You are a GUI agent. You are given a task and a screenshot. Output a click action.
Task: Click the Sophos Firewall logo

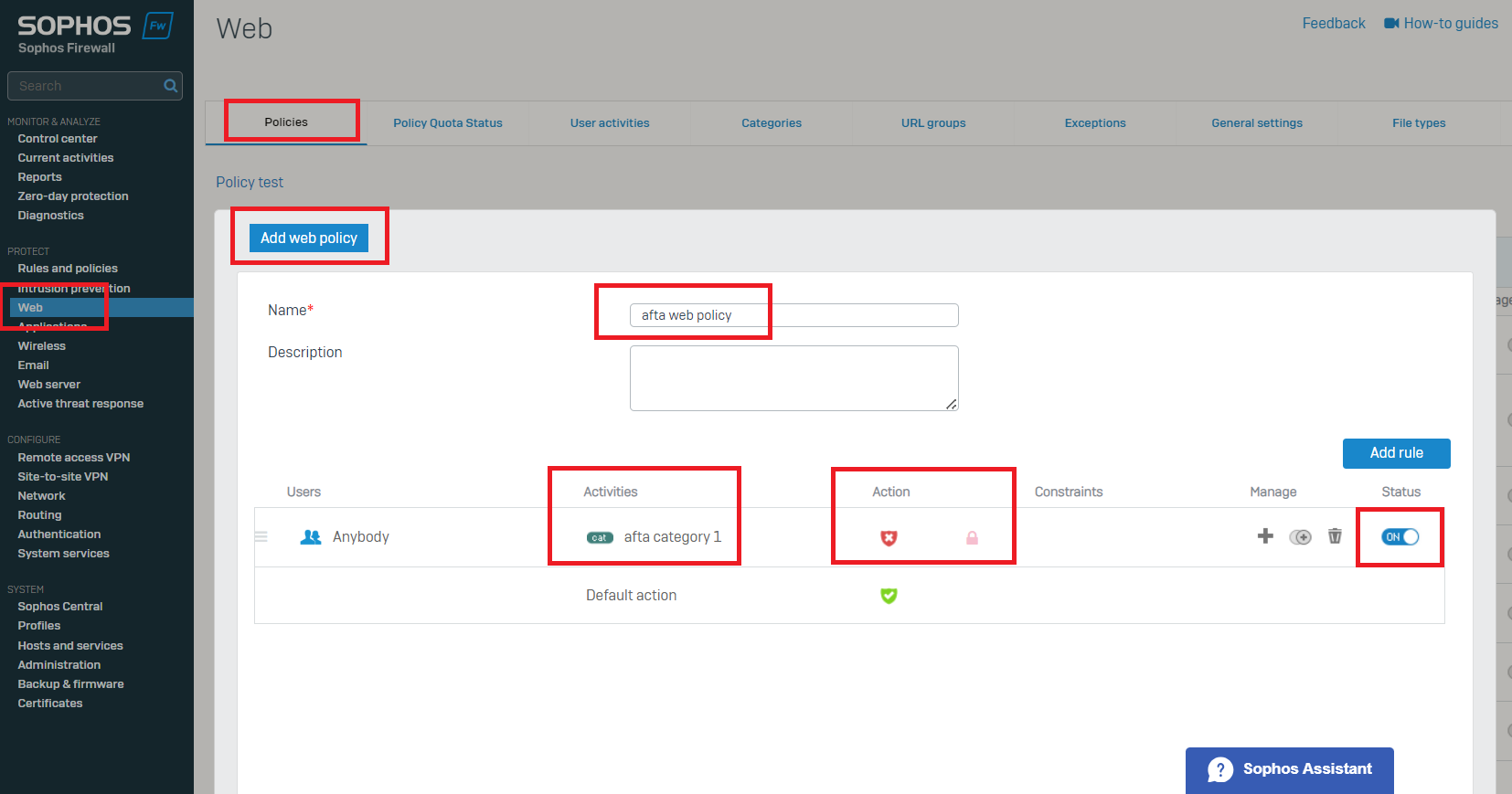coord(95,34)
